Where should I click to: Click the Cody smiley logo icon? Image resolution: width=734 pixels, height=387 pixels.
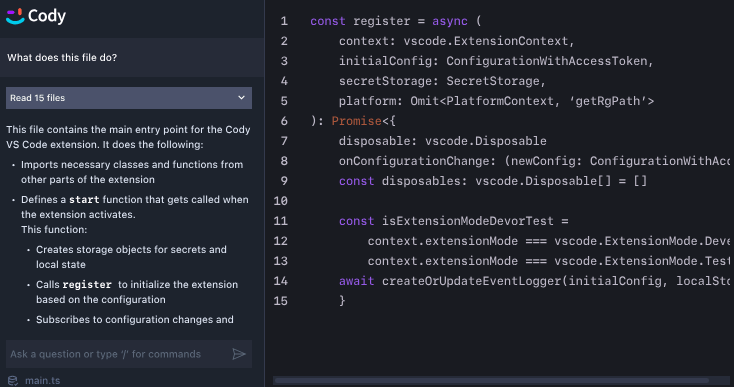click(15, 16)
